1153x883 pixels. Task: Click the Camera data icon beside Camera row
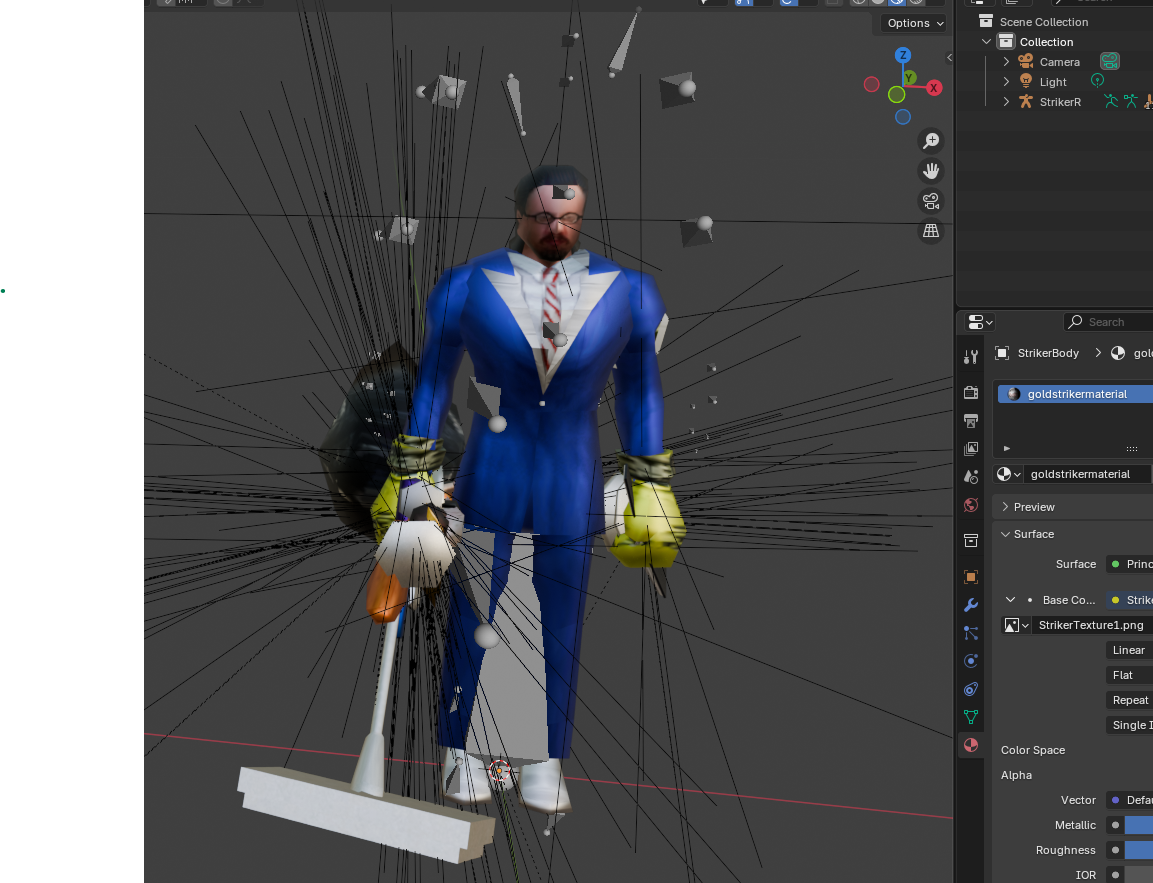(1110, 62)
